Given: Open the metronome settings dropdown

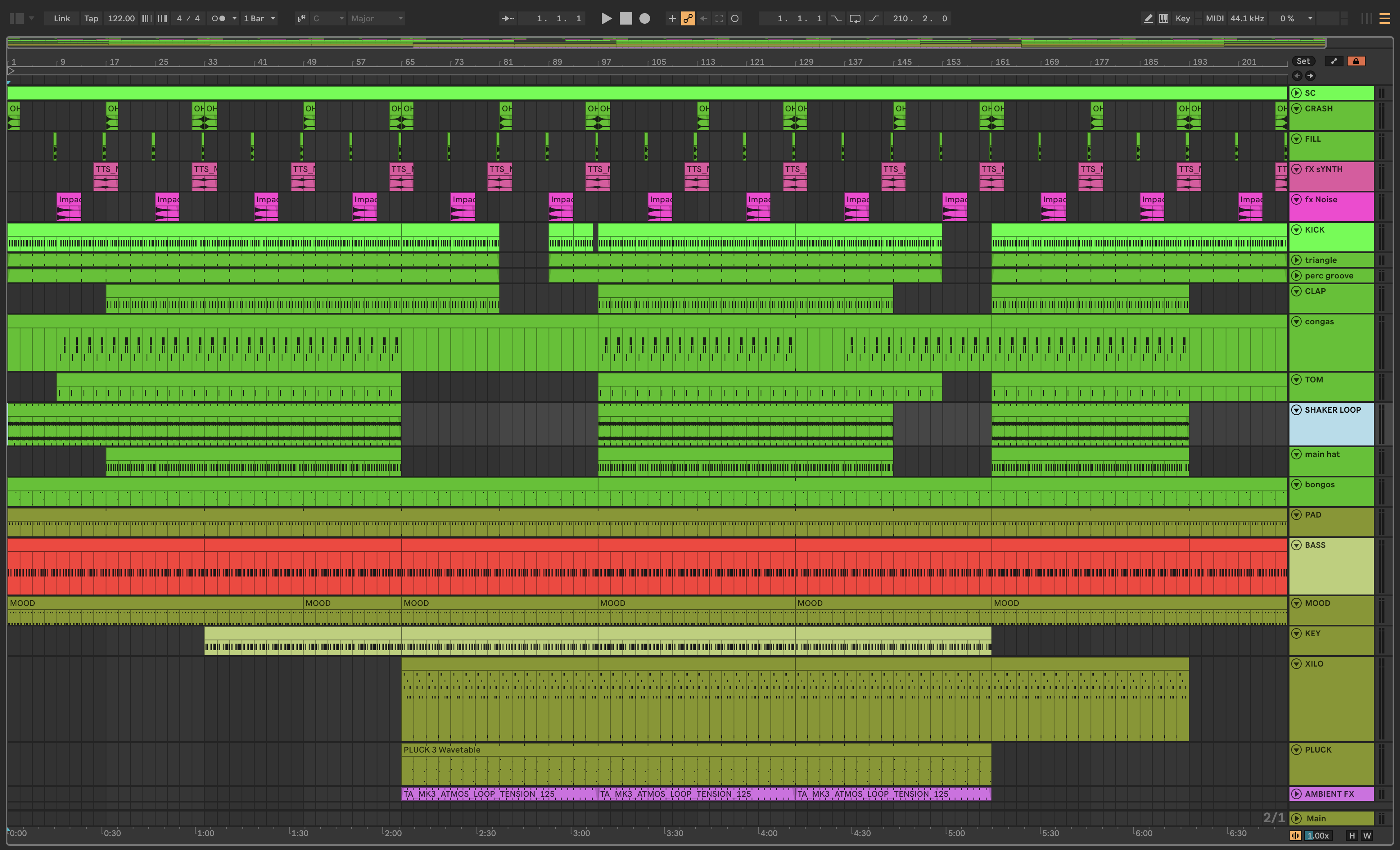Looking at the screenshot, I should [234, 18].
